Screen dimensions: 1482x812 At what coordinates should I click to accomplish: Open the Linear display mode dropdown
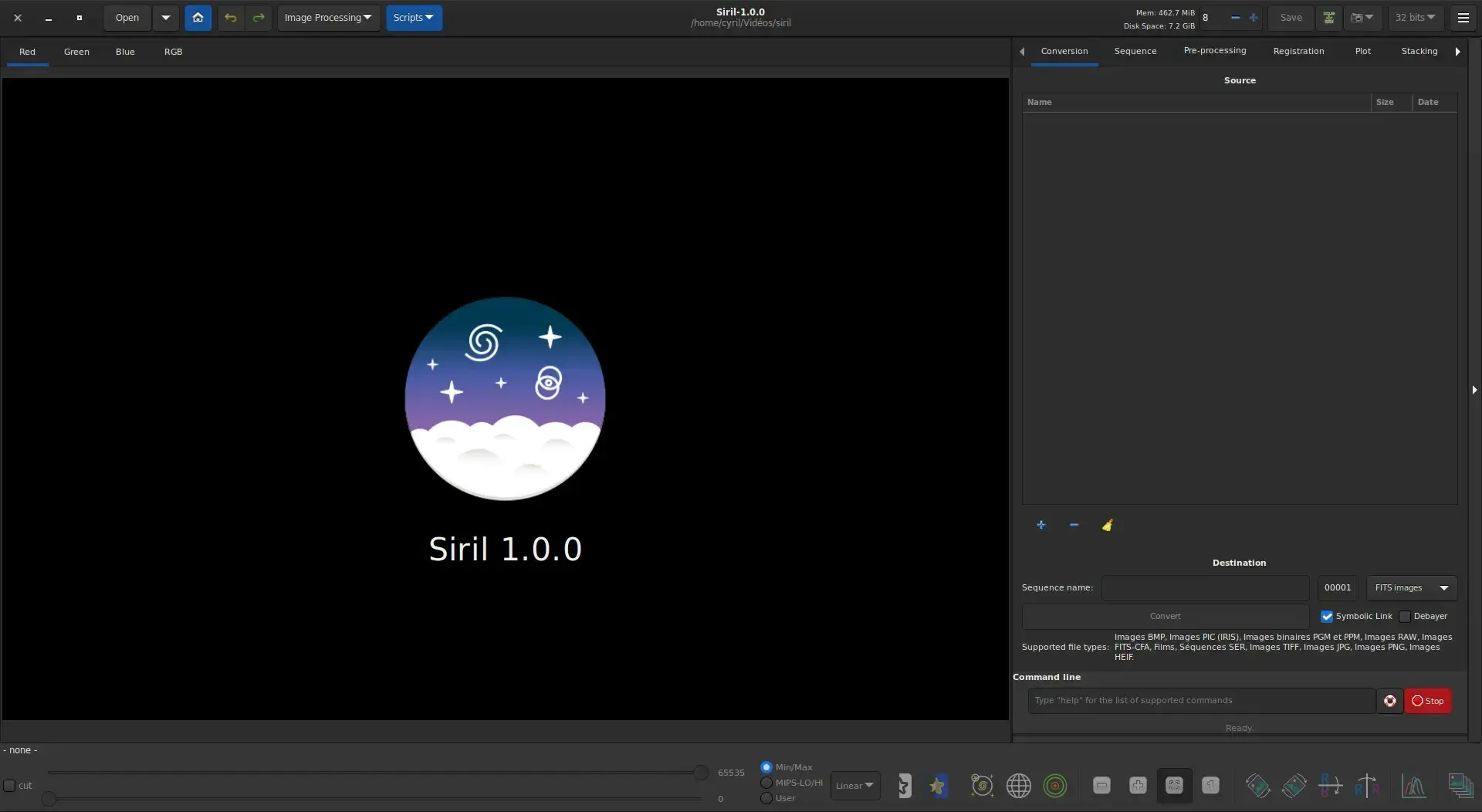pyautogui.click(x=854, y=785)
